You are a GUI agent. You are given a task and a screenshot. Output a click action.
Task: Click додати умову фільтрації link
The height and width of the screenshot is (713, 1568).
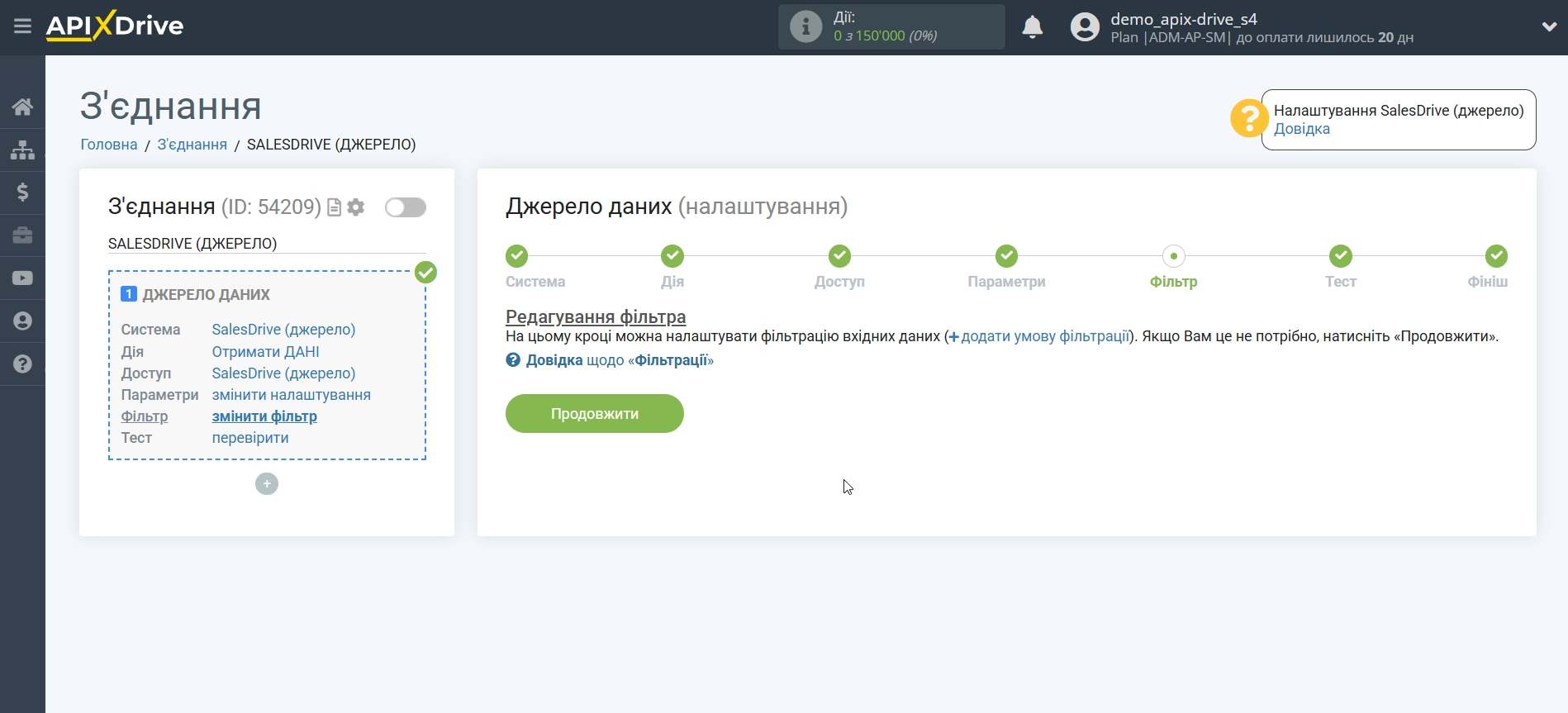coord(1038,336)
